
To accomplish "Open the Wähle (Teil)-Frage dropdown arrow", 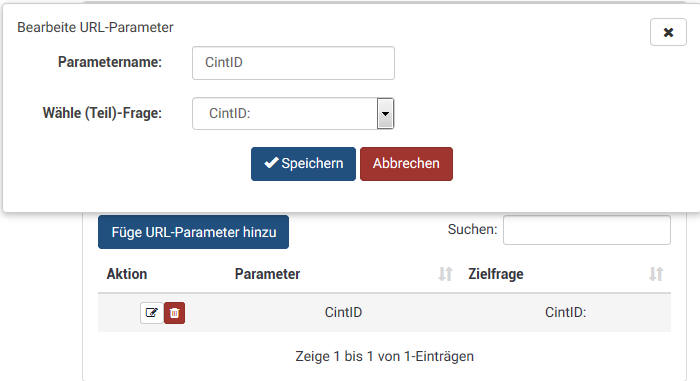I will coord(385,113).
